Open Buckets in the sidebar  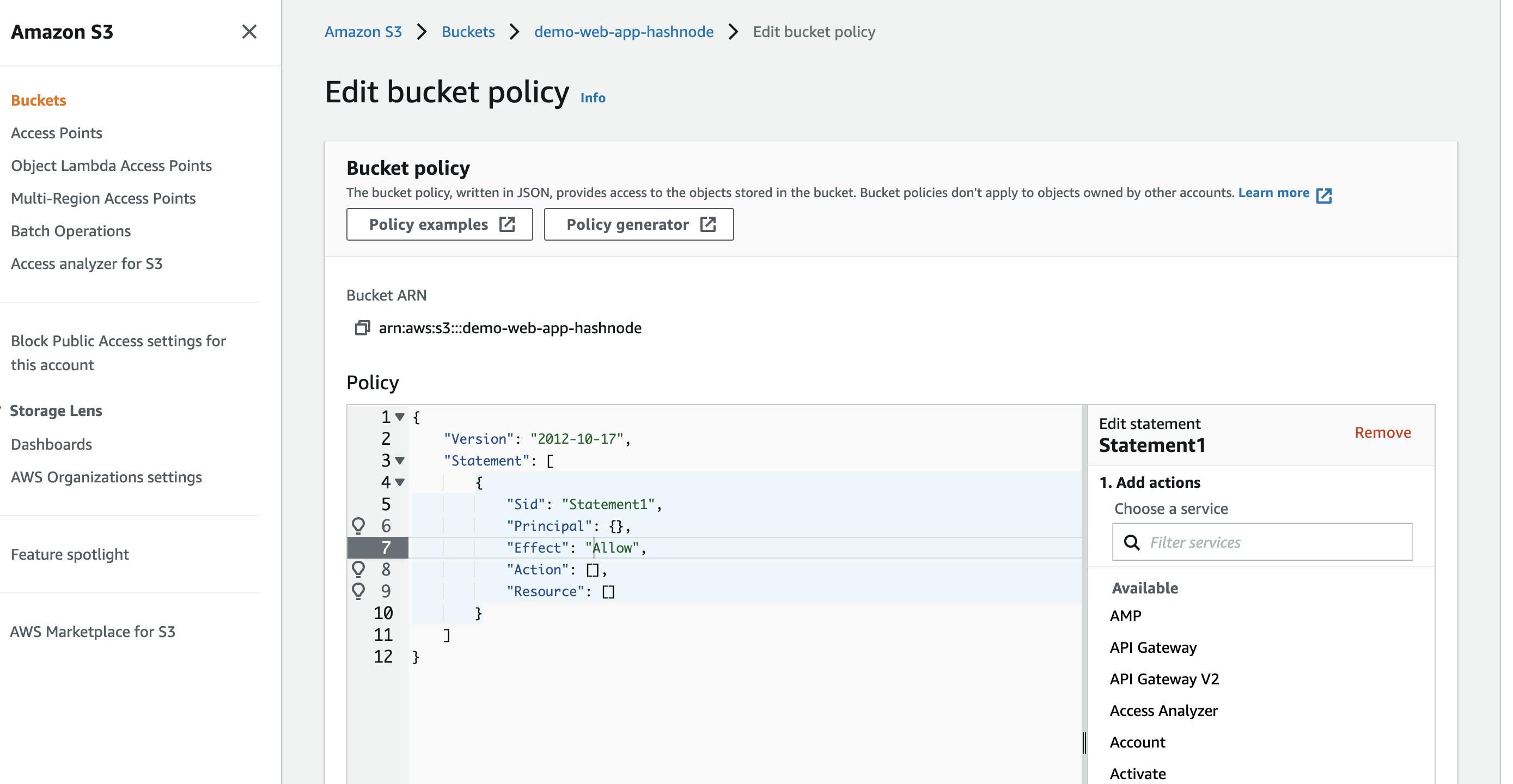tap(39, 100)
